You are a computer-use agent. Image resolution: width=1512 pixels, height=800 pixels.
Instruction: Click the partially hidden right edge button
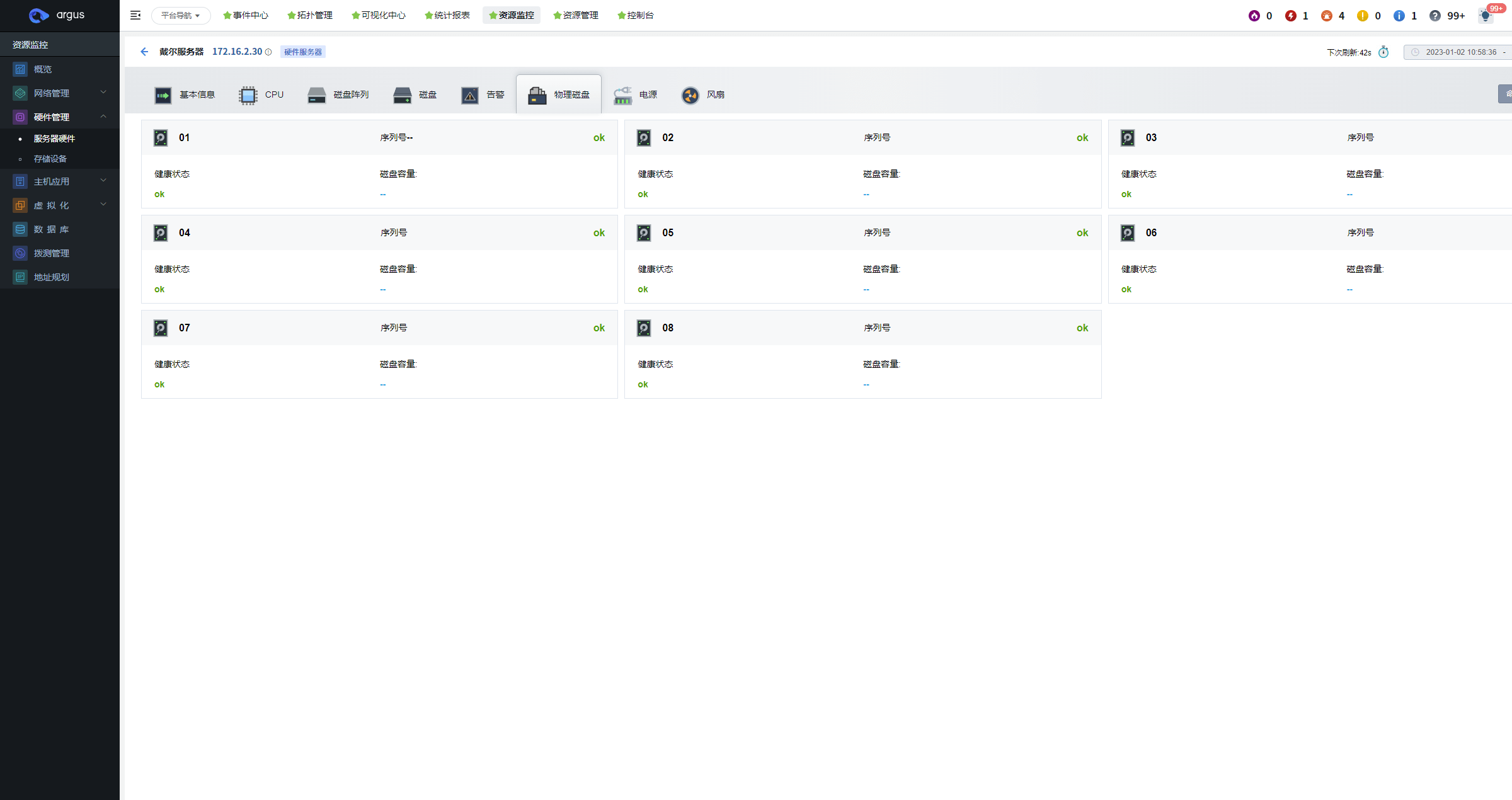(1506, 94)
